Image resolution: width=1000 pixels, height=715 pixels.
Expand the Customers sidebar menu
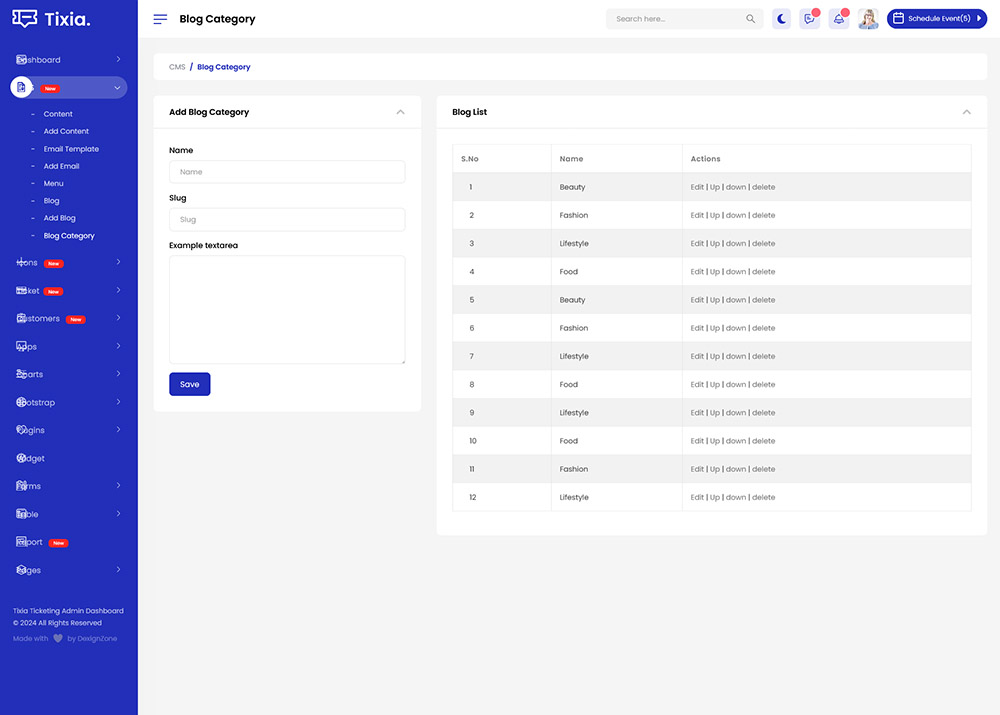coord(118,318)
